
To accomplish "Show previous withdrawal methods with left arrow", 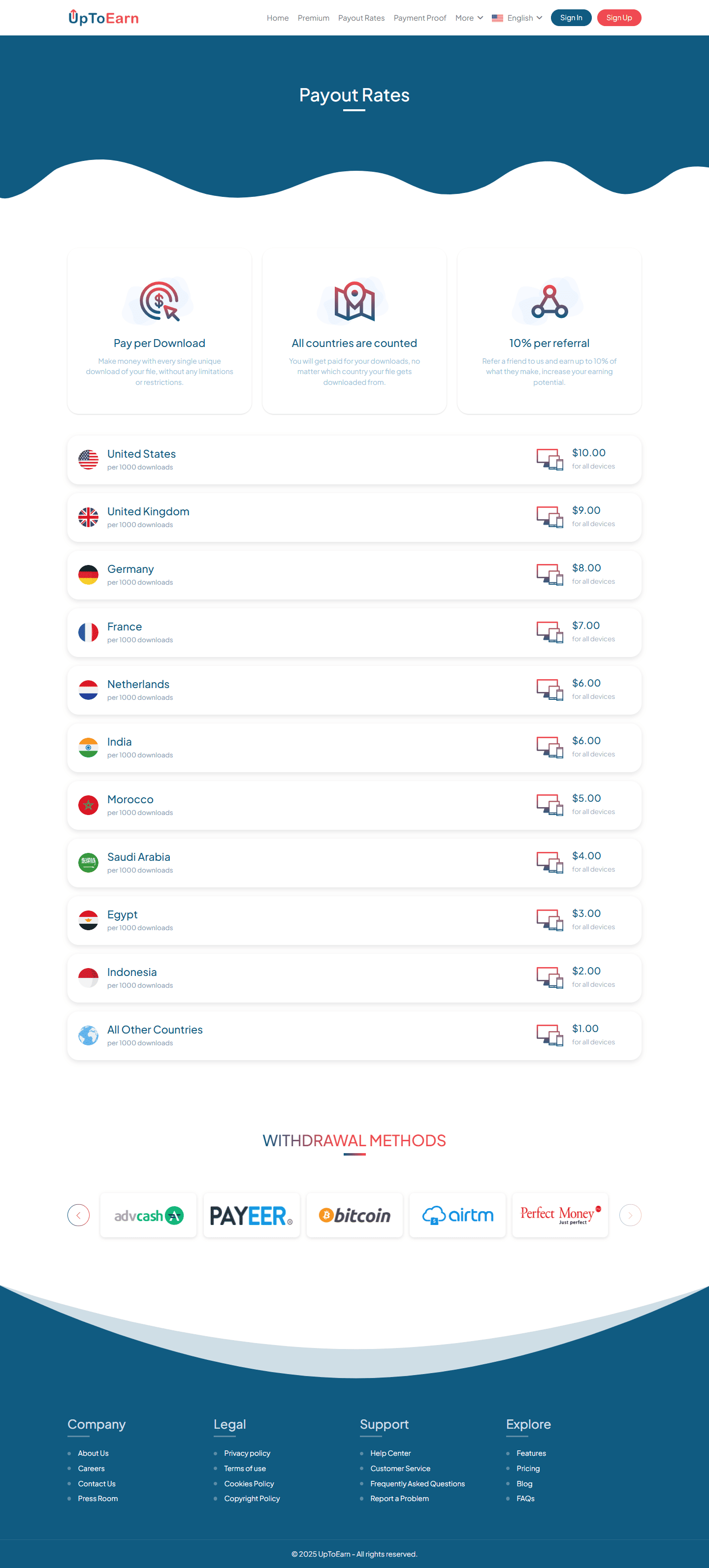I will (79, 1215).
